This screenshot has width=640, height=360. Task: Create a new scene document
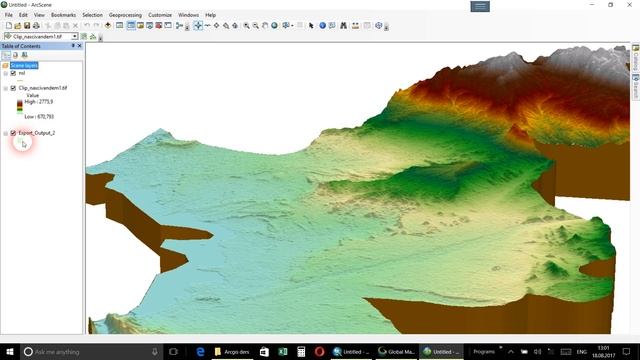click(x=9, y=26)
